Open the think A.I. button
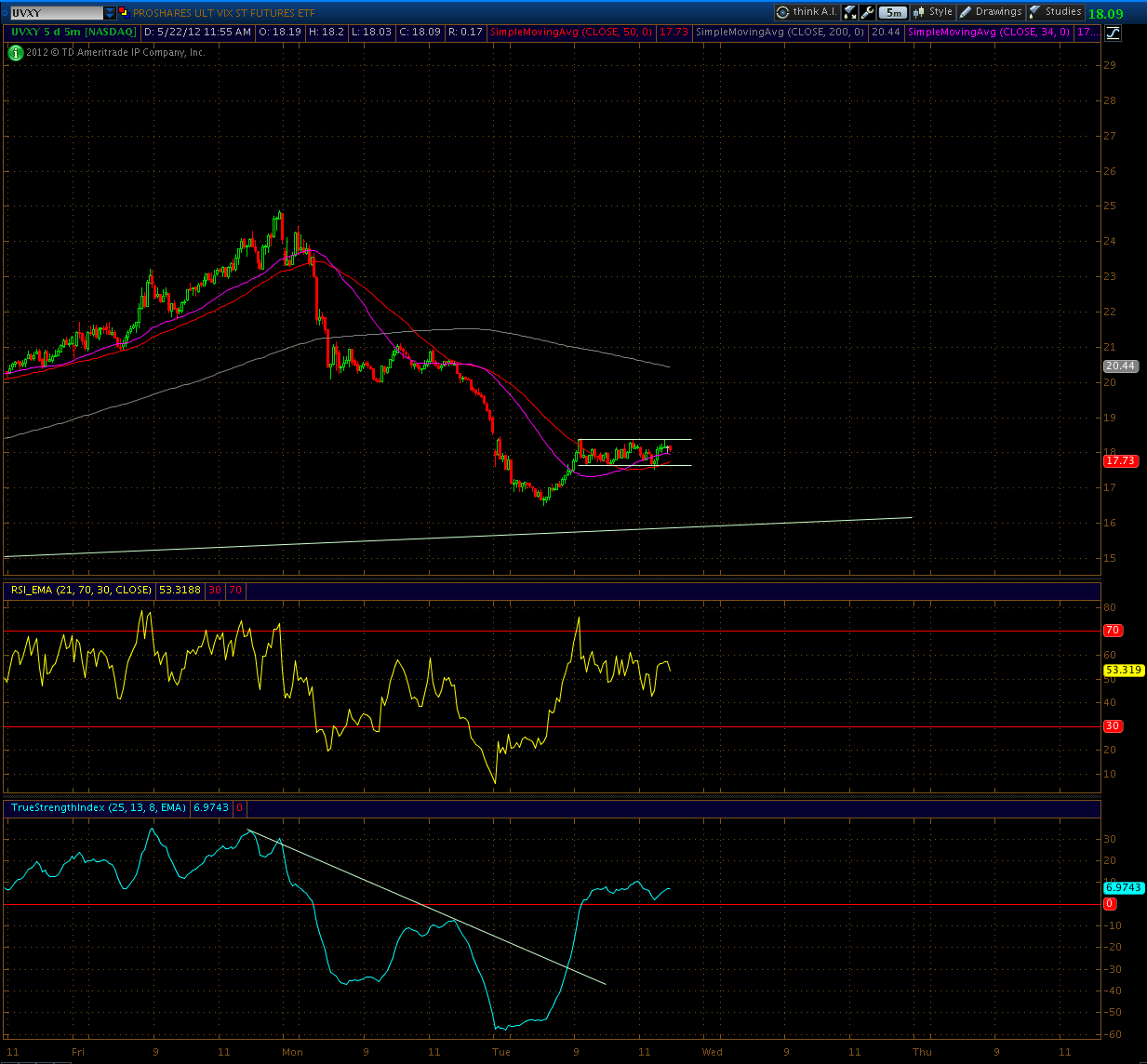 pos(807,12)
